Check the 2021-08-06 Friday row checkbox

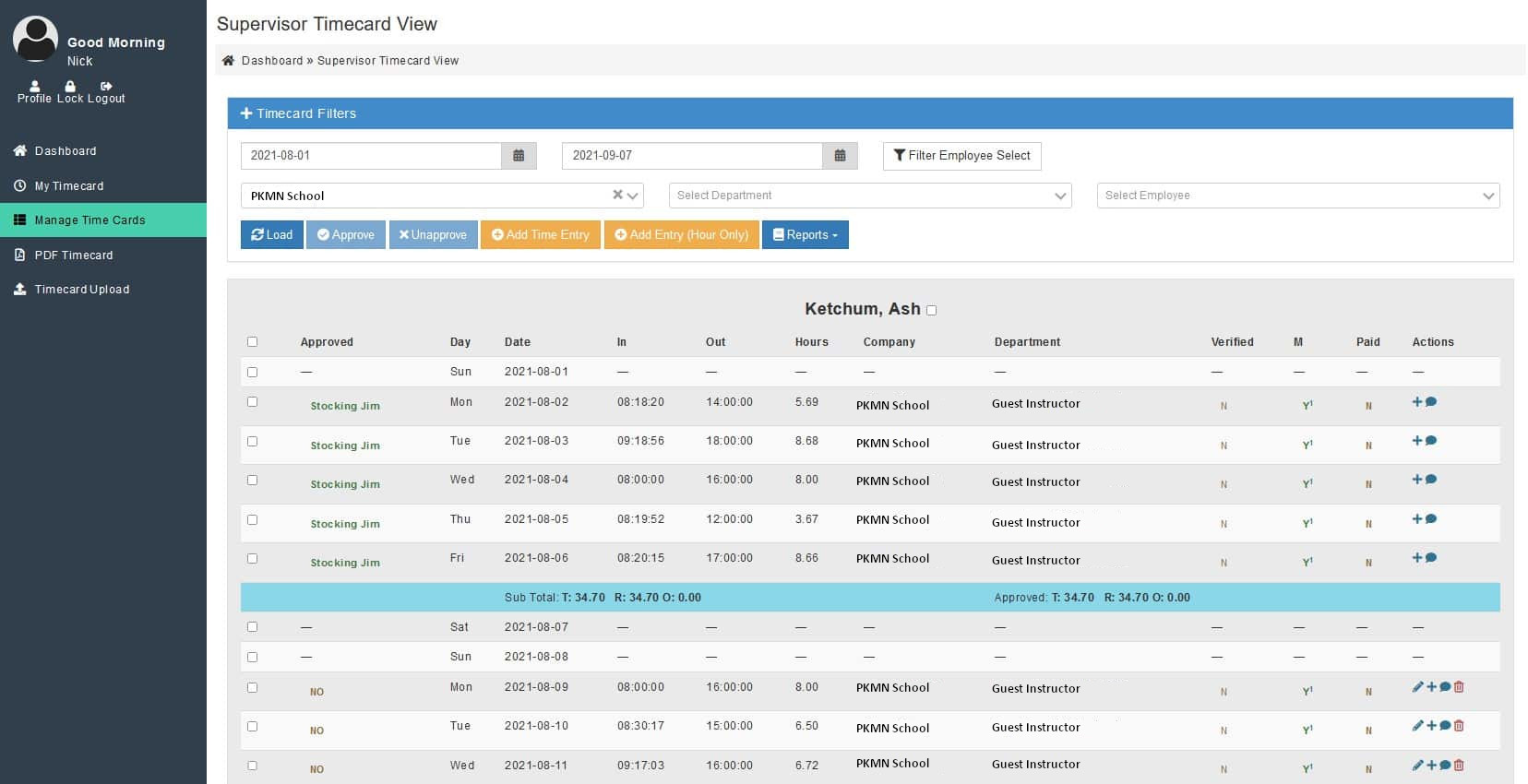[252, 559]
